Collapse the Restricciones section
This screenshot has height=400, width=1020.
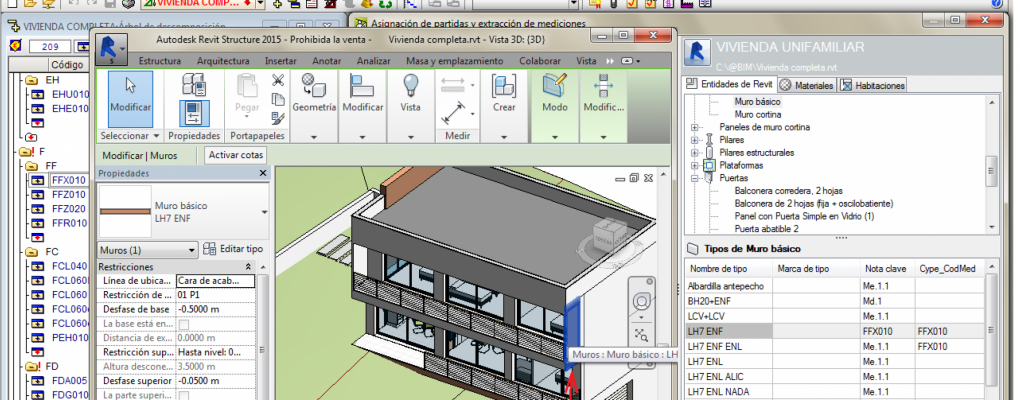[x=248, y=267]
